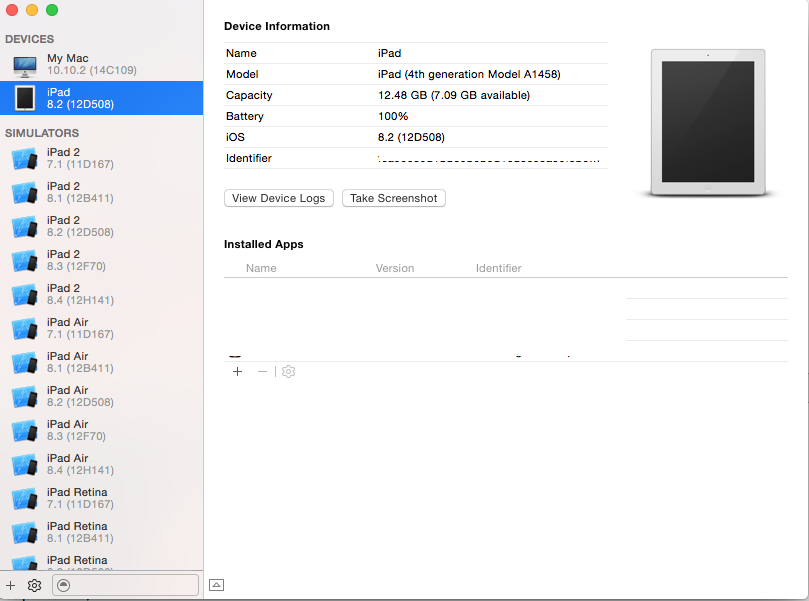Click the Capacity value 12.48 GB

click(454, 95)
